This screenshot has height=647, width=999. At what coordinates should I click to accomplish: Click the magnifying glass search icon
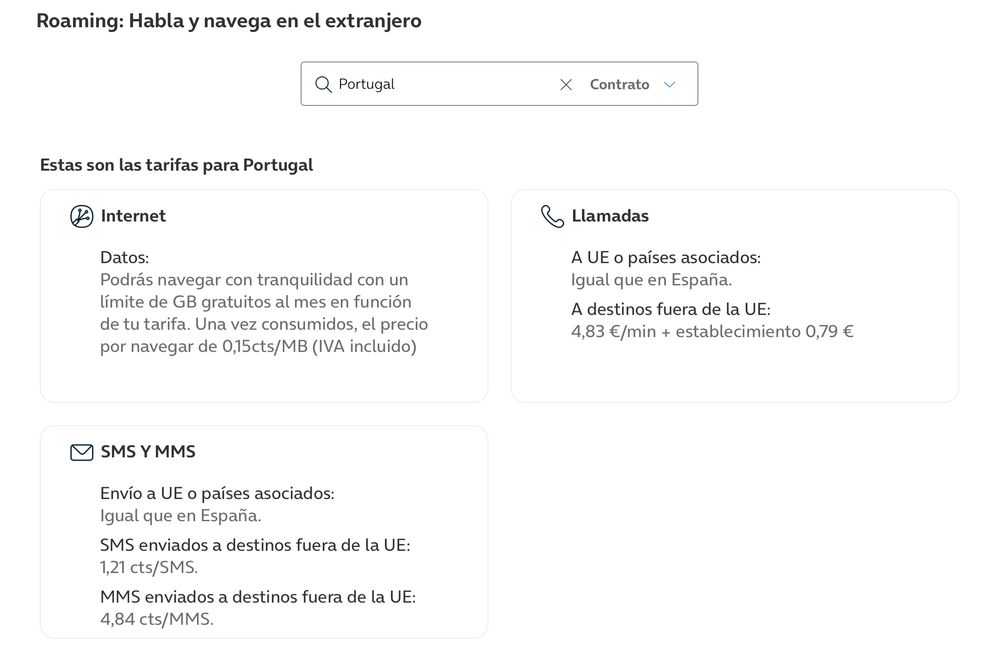[323, 85]
